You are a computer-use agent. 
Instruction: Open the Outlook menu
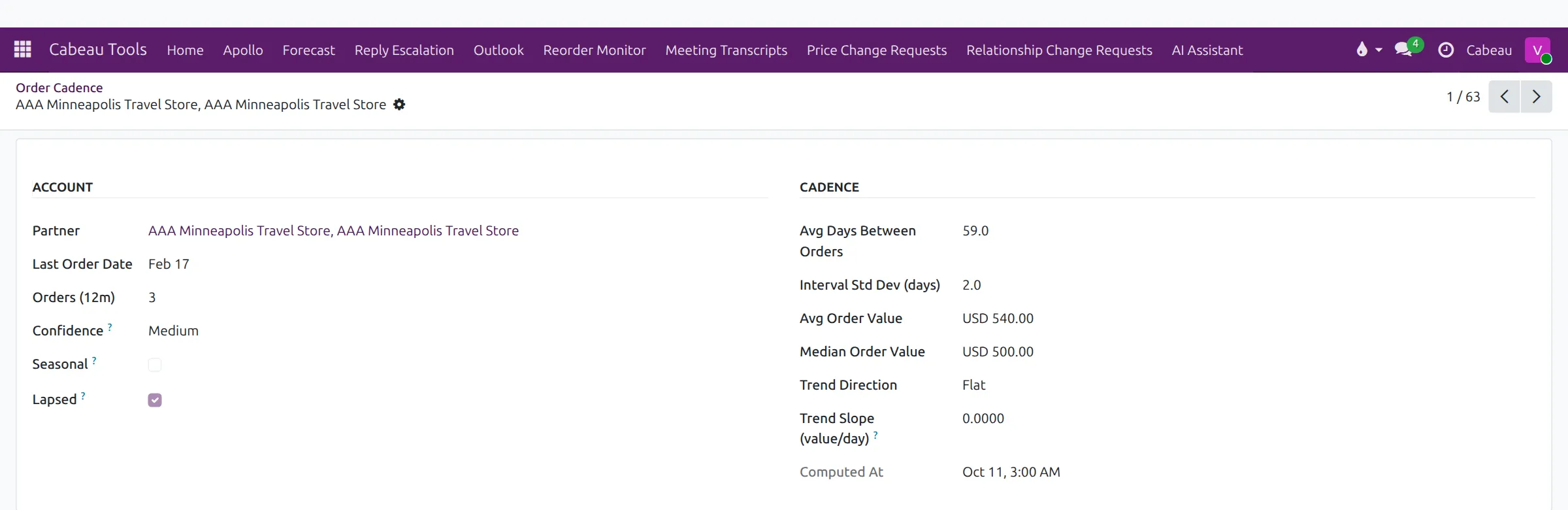[498, 50]
